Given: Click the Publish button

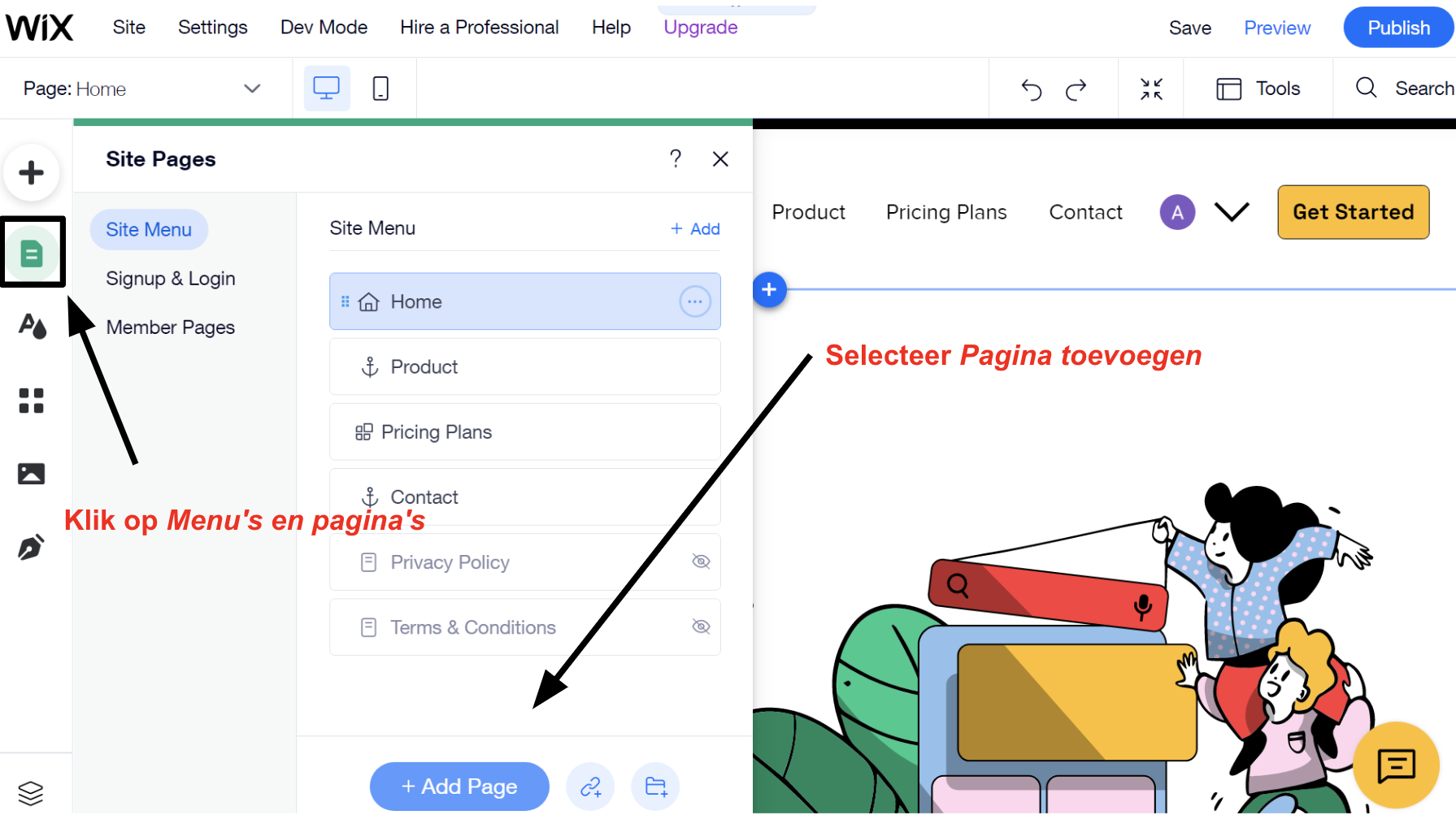Looking at the screenshot, I should [x=1398, y=28].
